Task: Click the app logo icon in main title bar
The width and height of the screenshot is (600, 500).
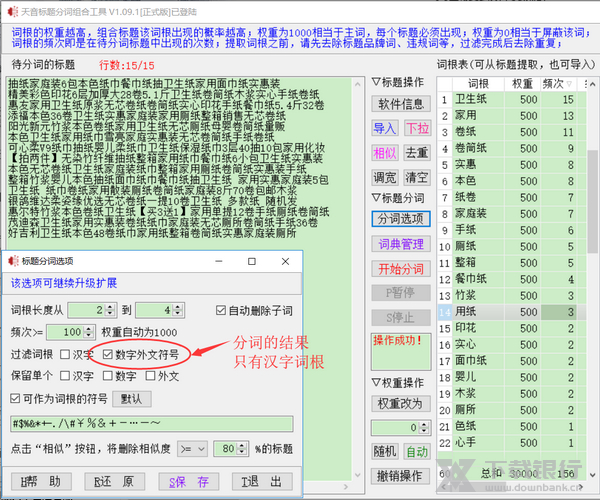Action: coord(12,12)
